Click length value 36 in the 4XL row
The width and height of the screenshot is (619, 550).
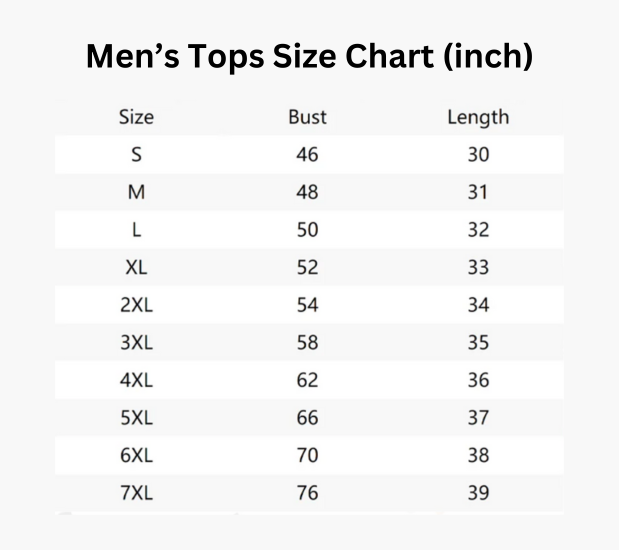[478, 380]
